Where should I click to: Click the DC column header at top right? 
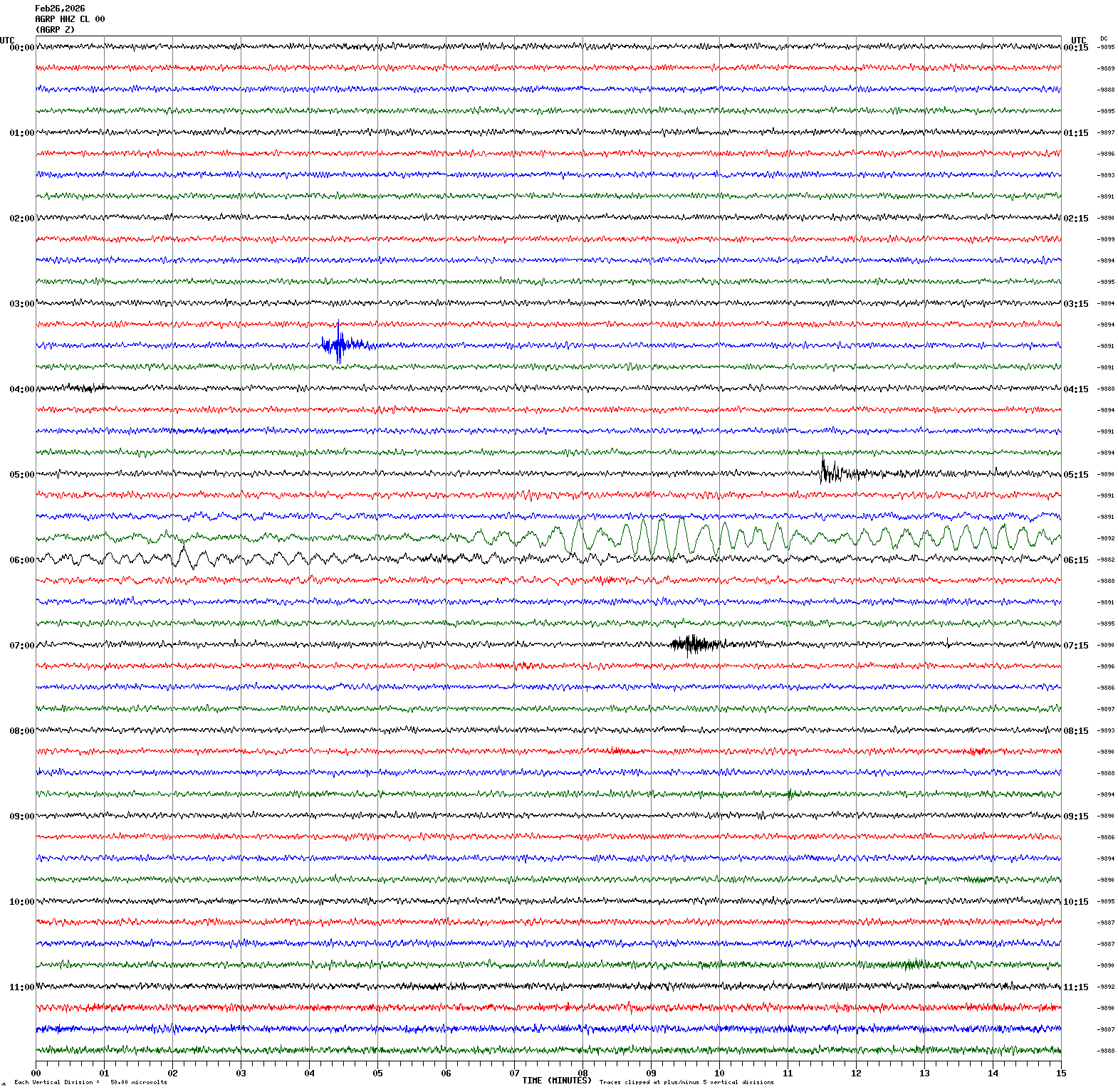[1104, 38]
